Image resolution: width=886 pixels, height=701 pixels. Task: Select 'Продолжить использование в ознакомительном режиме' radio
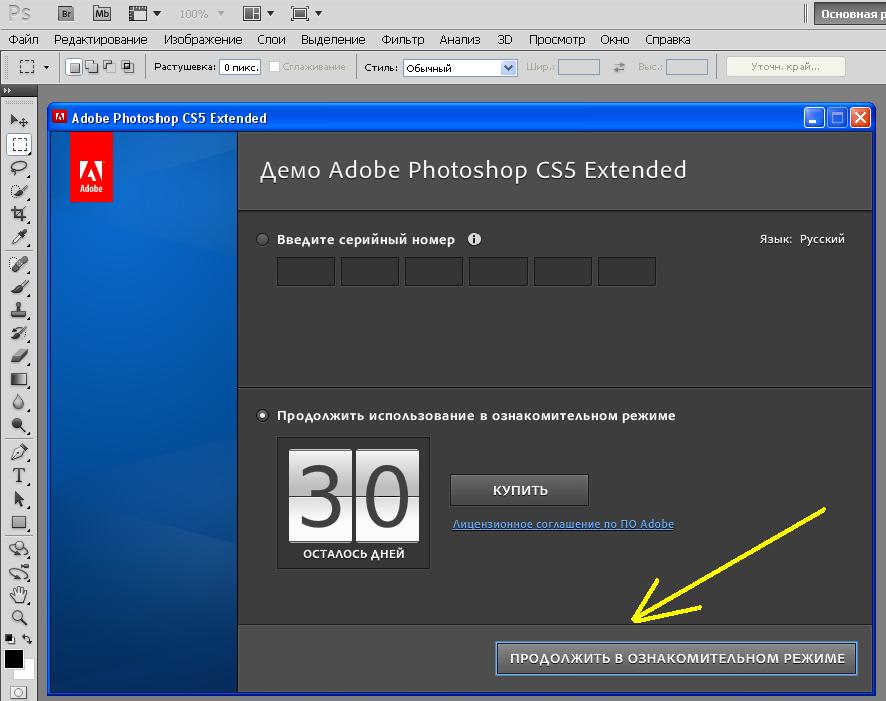(262, 416)
